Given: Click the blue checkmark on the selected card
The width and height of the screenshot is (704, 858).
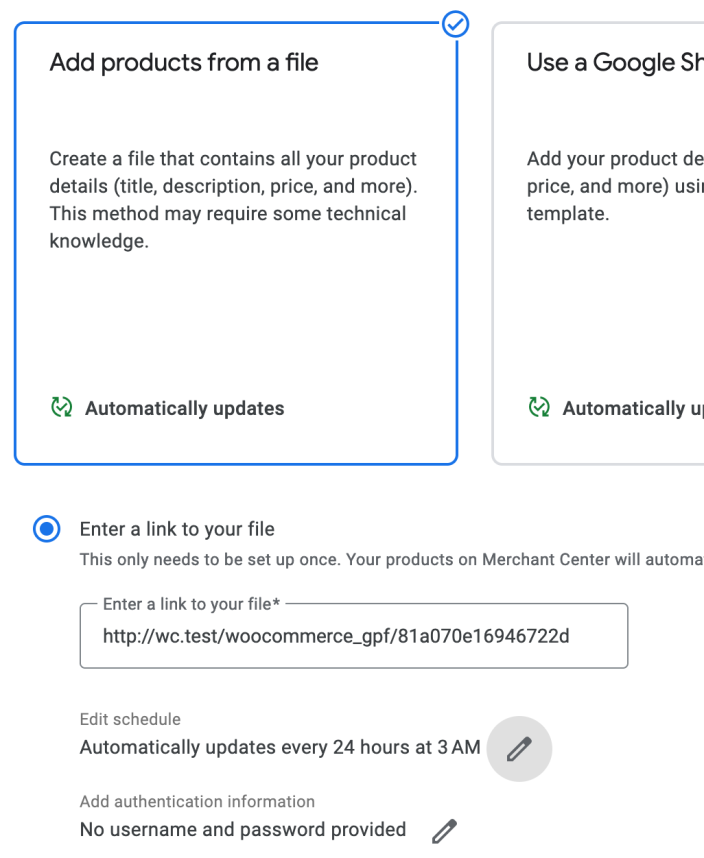Looking at the screenshot, I should 455,24.
